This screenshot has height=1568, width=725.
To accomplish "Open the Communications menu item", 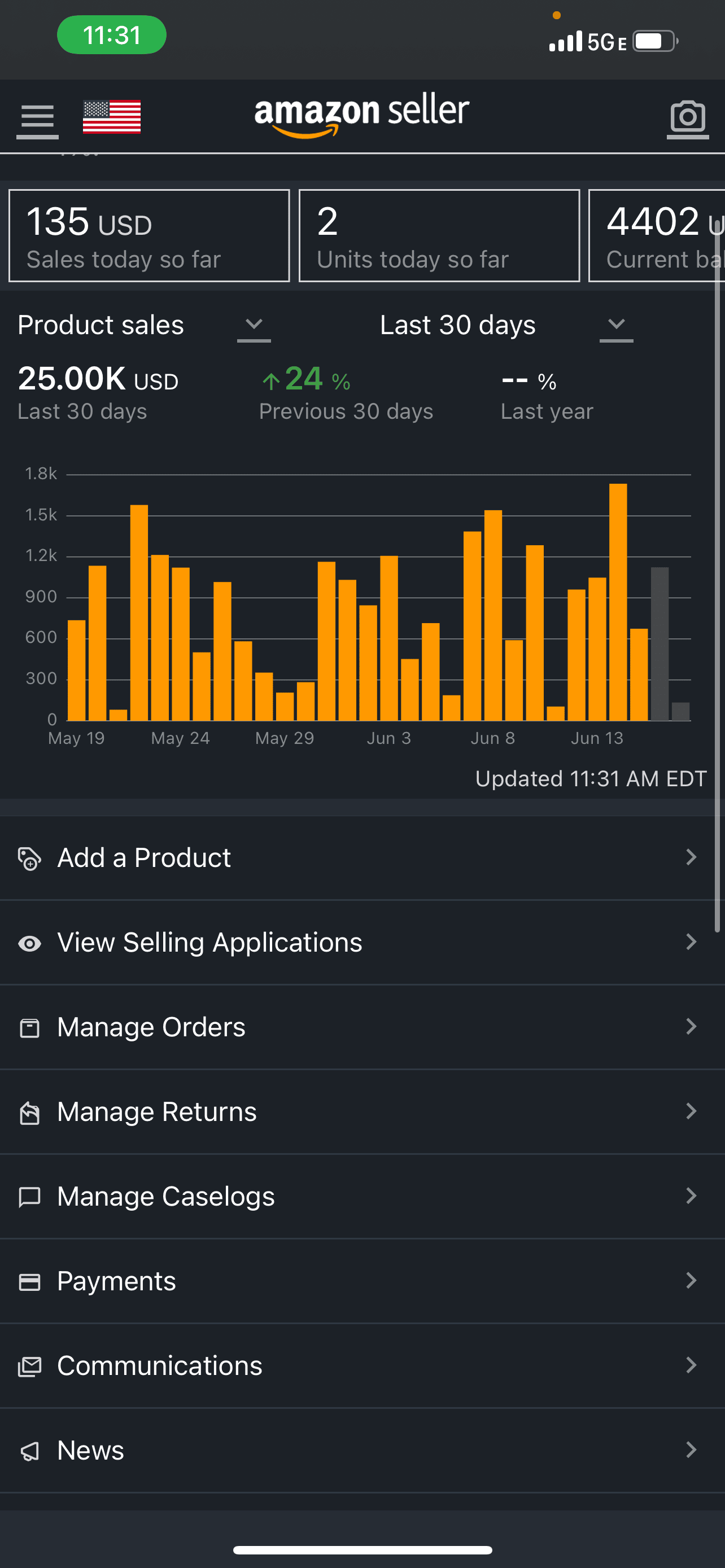I will point(159,1366).
